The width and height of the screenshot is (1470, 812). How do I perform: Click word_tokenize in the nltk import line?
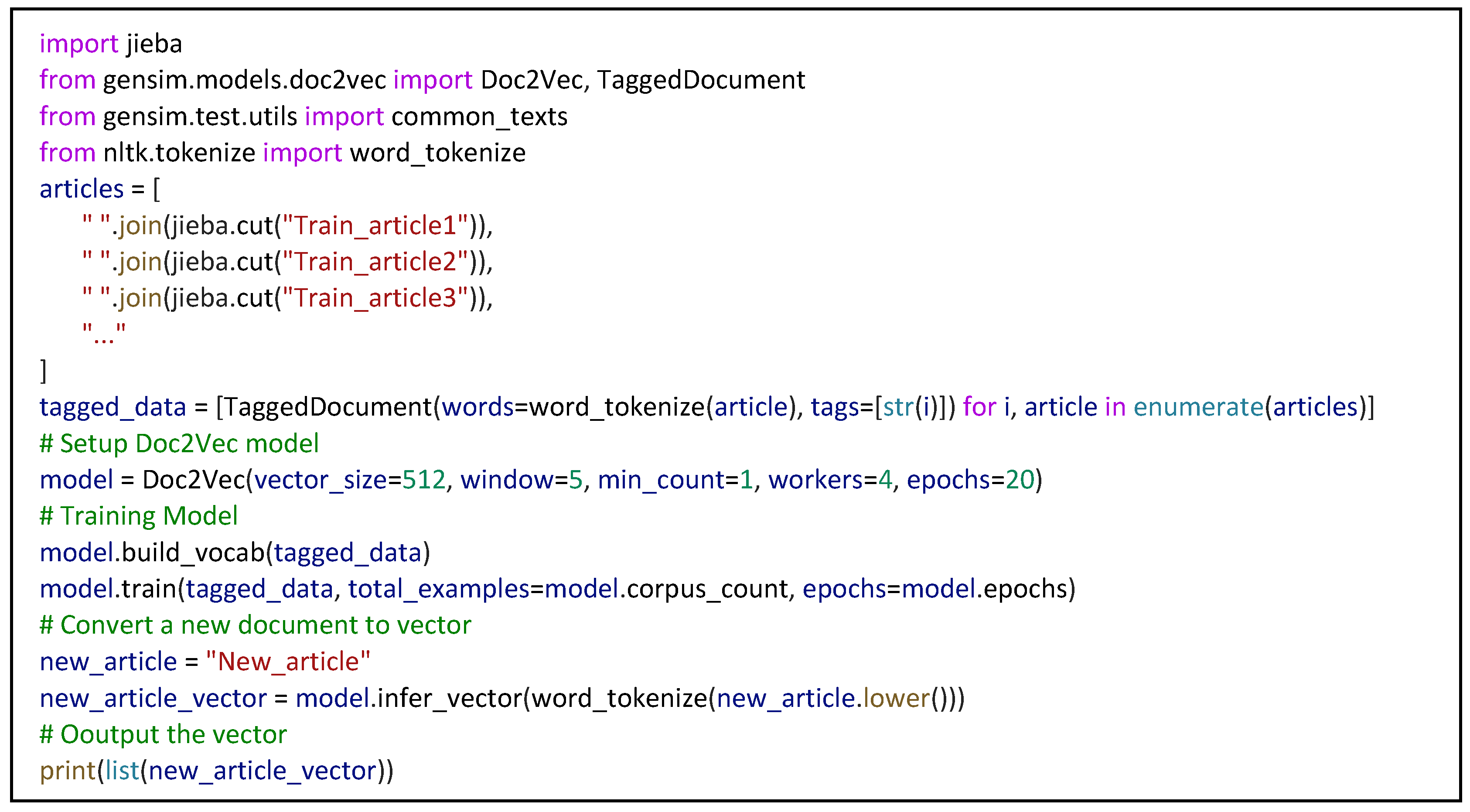(438, 153)
